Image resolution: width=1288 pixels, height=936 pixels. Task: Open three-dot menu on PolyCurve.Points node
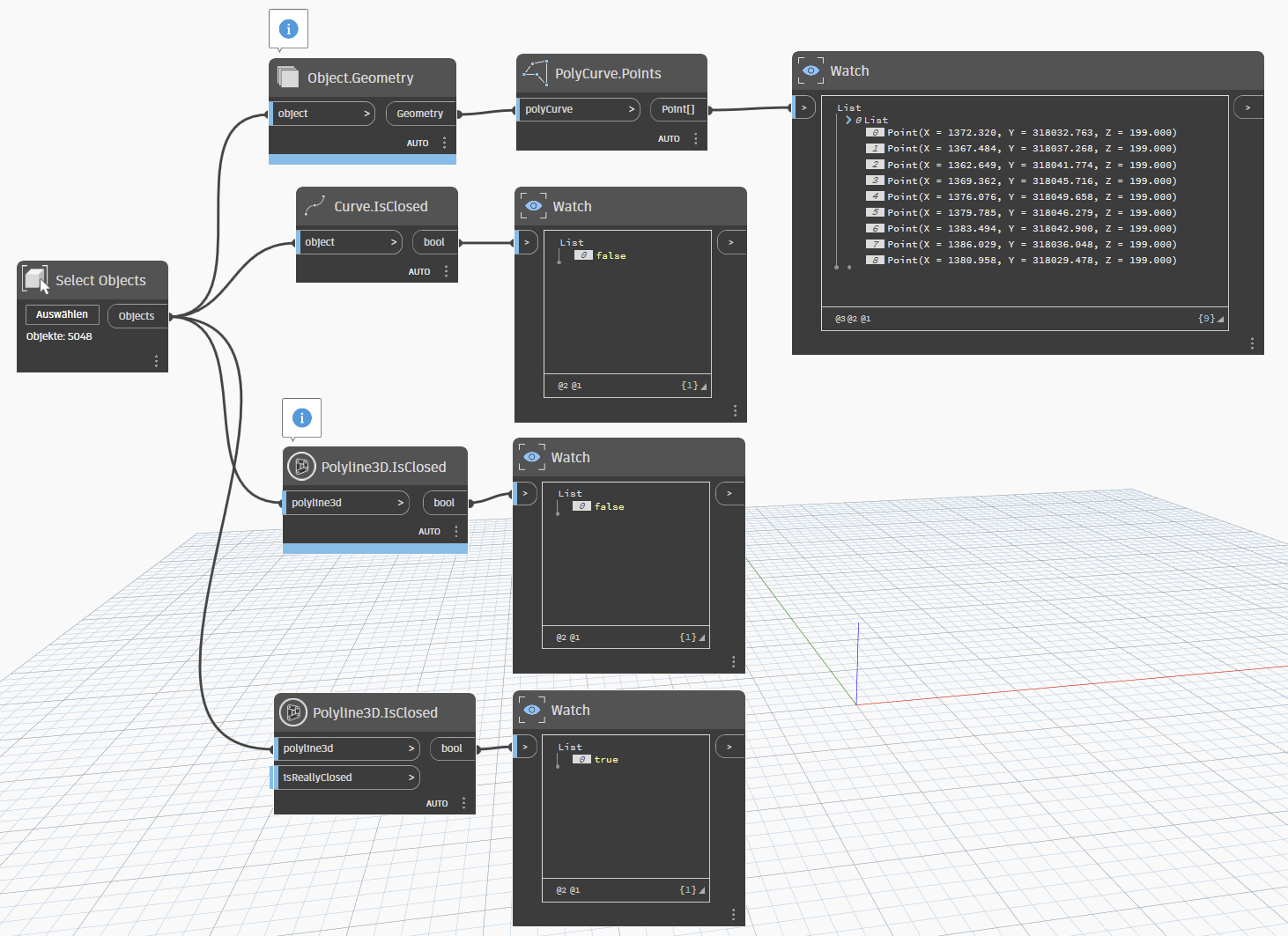pyautogui.click(x=695, y=139)
